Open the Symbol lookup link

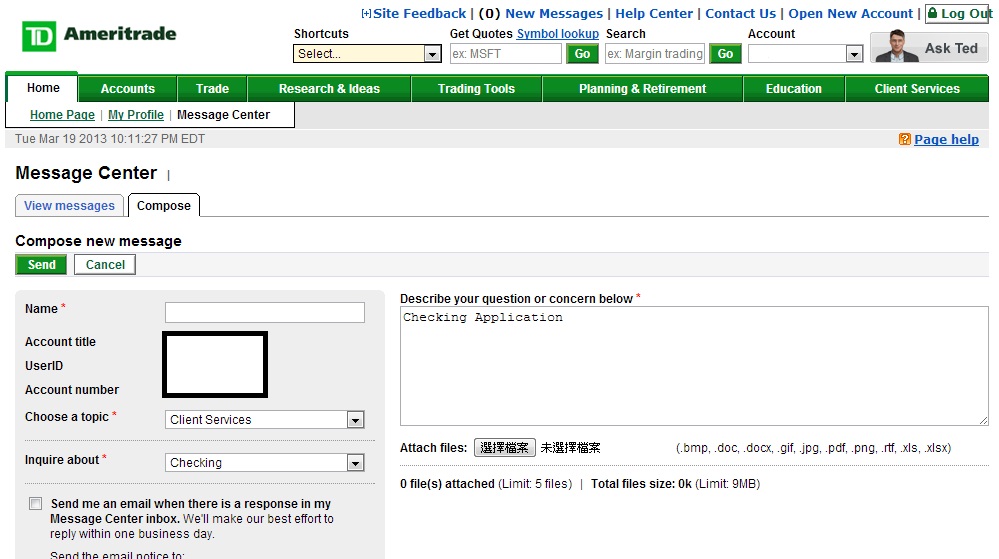tap(557, 34)
